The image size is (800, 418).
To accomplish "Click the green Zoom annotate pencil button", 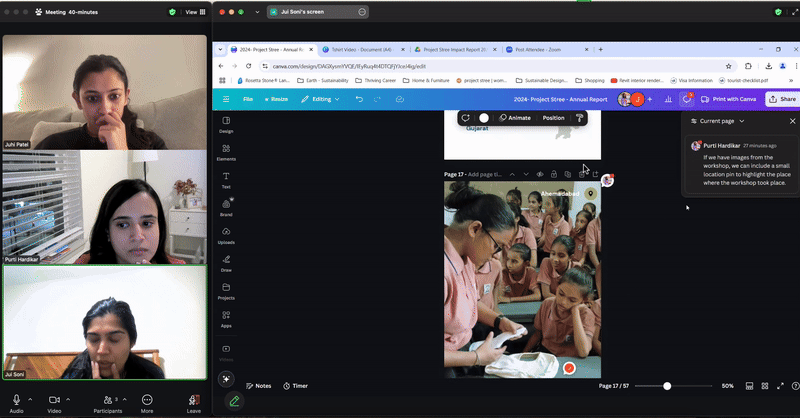I will [x=234, y=402].
